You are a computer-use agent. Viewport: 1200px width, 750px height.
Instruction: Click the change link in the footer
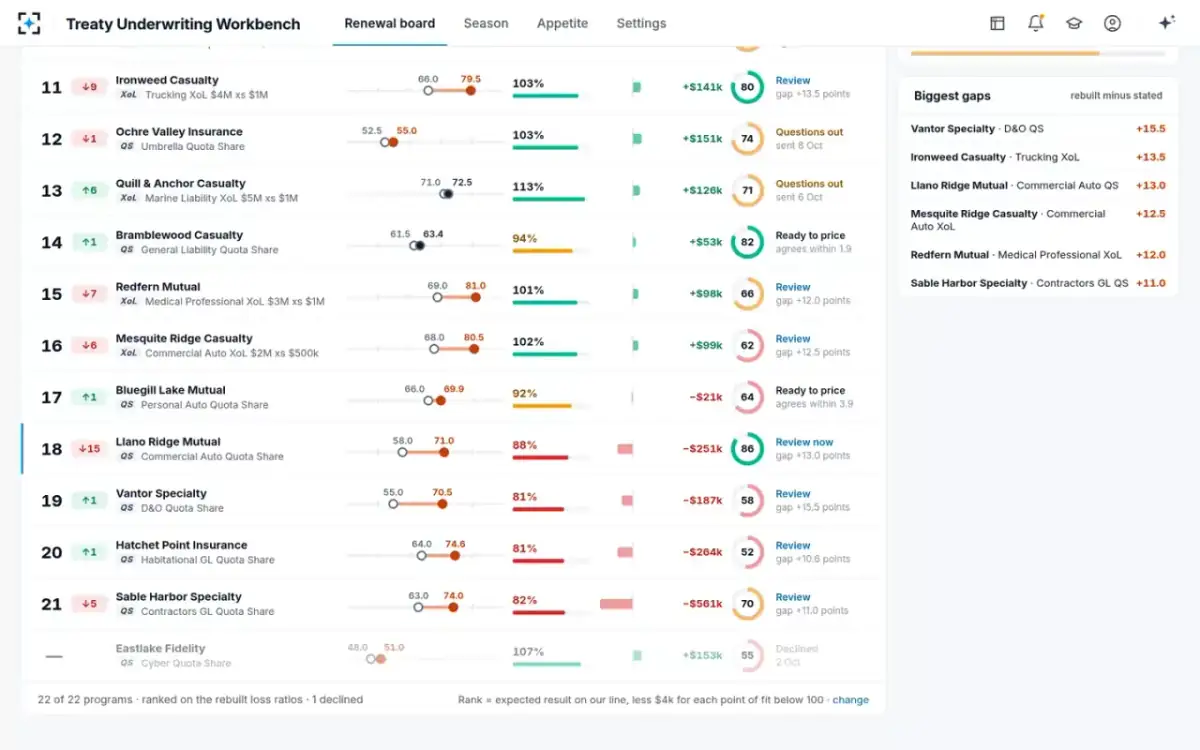(x=851, y=700)
